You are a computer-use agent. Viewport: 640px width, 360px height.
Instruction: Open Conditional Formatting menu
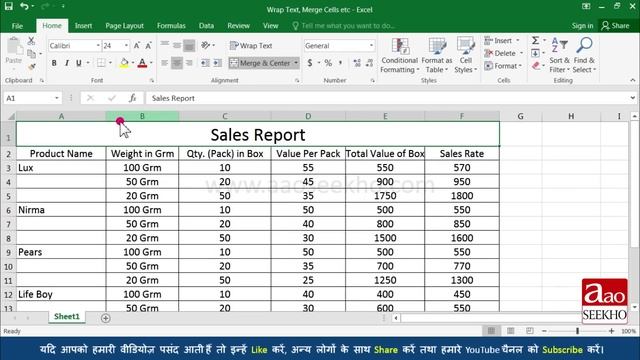pos(400,55)
